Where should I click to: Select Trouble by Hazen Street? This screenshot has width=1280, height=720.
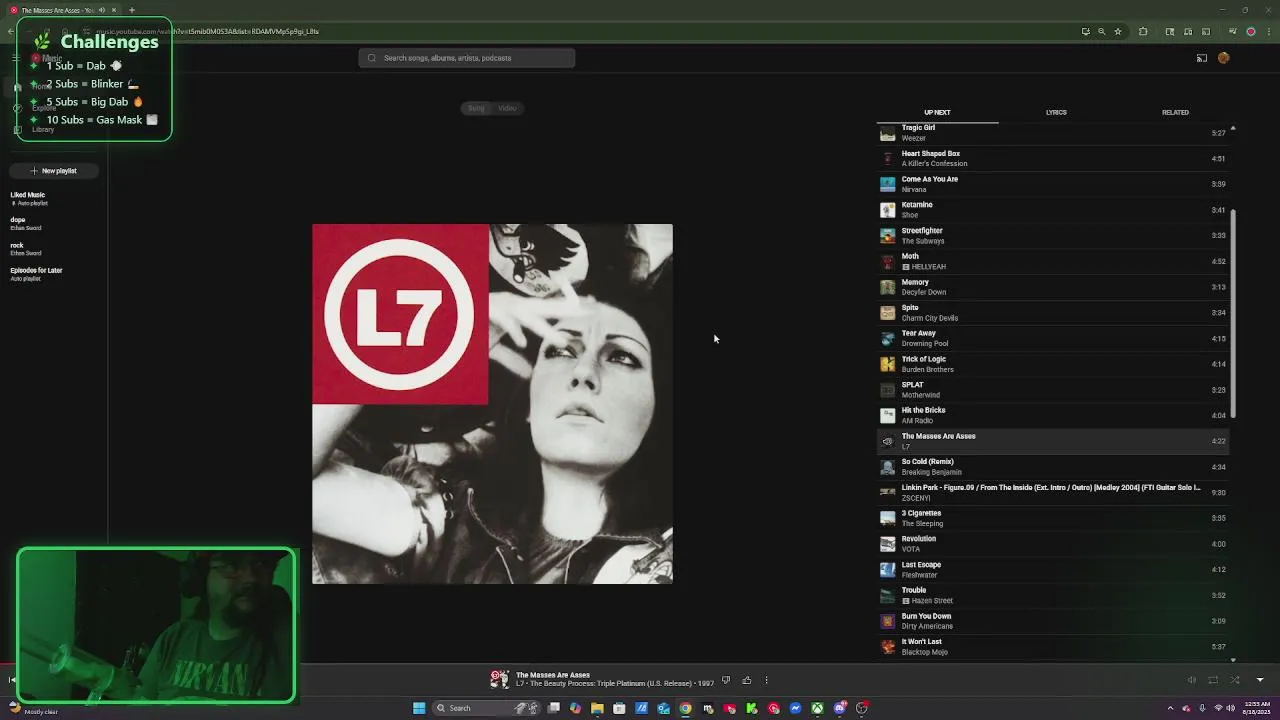point(1052,595)
